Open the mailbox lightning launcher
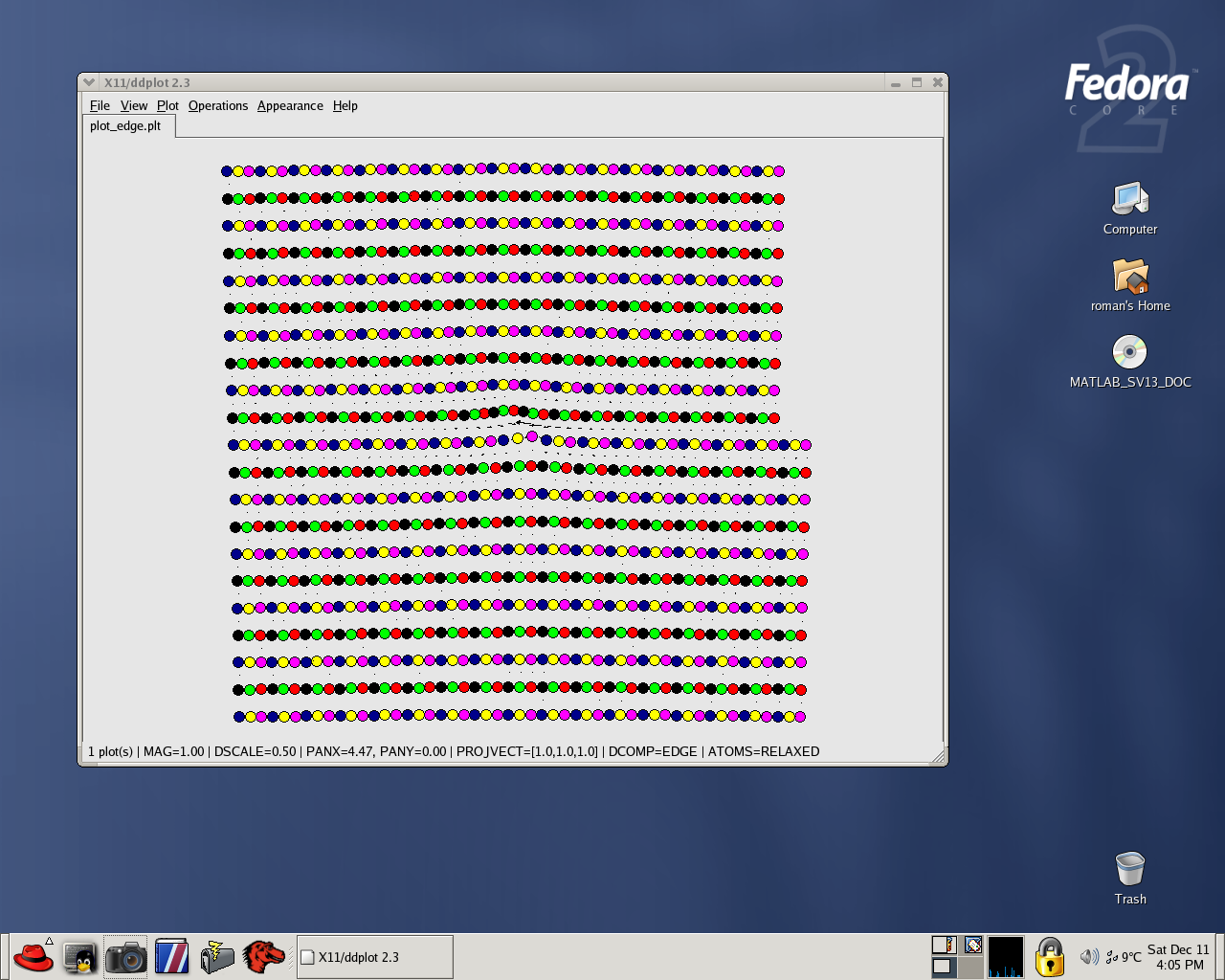Image resolution: width=1225 pixels, height=980 pixels. click(x=217, y=956)
